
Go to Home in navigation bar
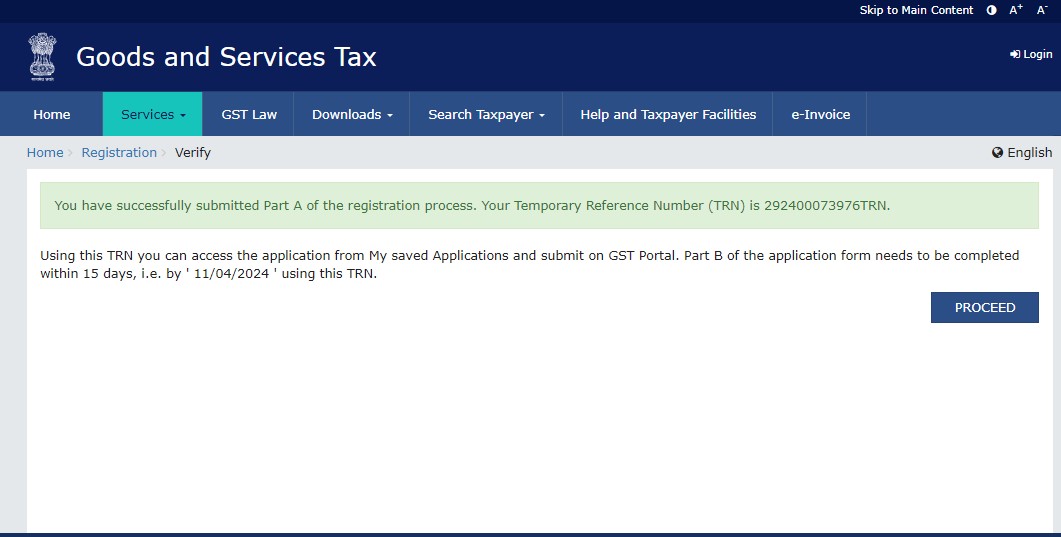point(51,114)
